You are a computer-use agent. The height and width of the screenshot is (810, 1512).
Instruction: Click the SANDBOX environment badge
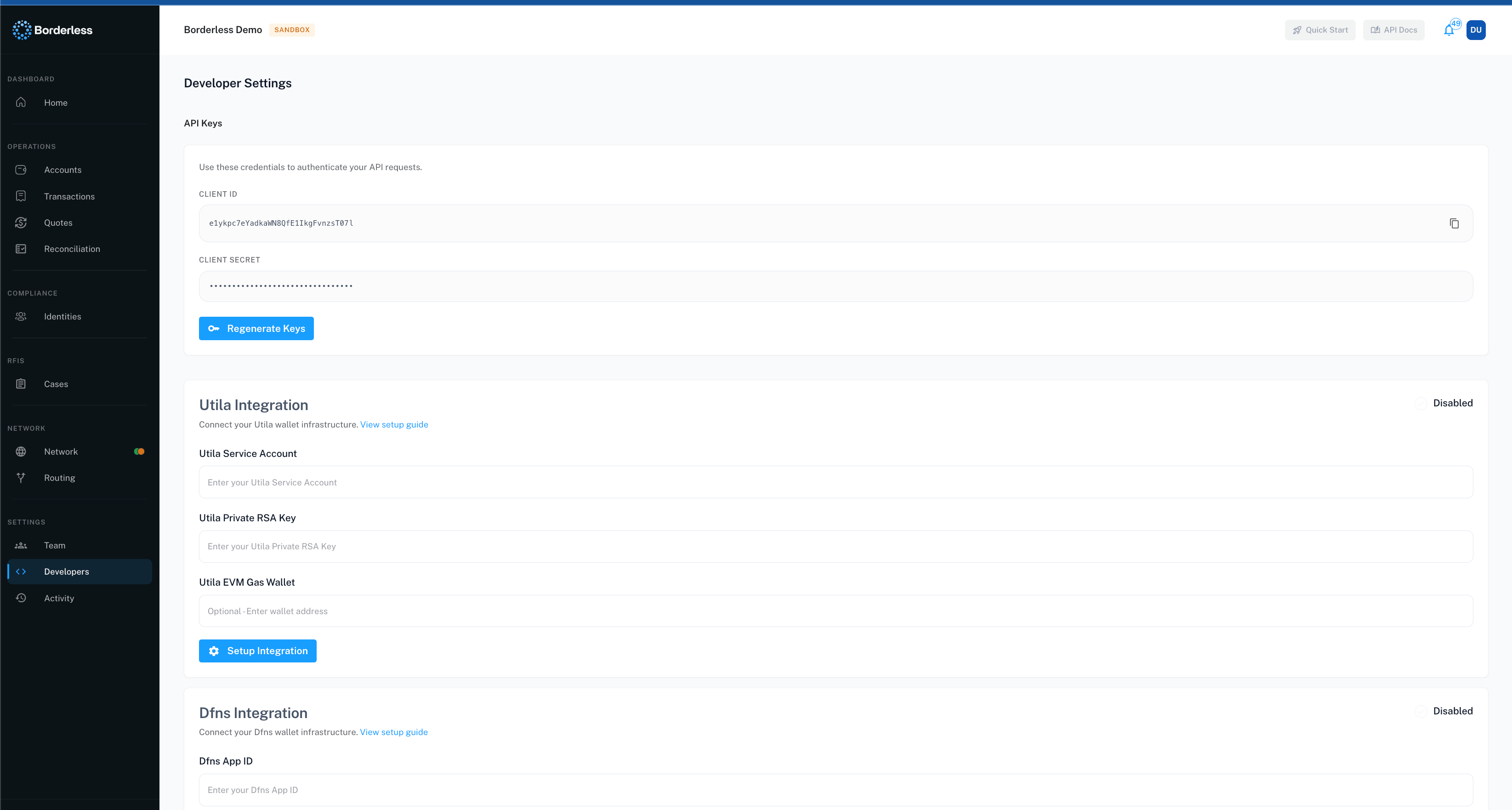click(x=292, y=30)
